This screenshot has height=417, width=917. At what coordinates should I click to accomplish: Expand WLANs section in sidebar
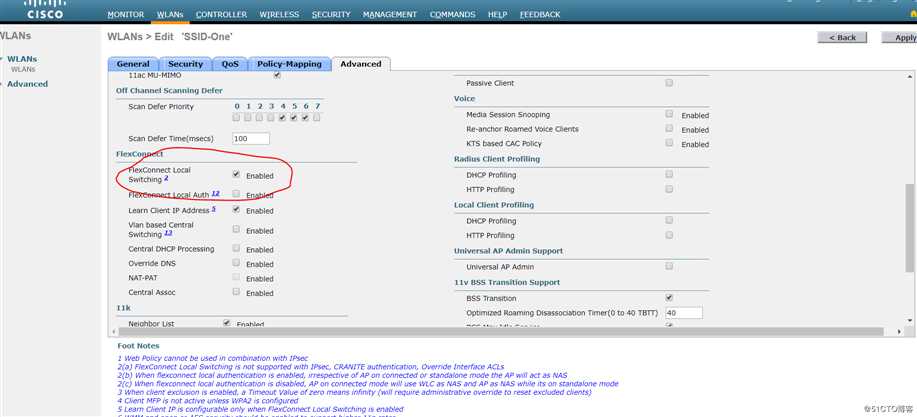tap(22, 59)
